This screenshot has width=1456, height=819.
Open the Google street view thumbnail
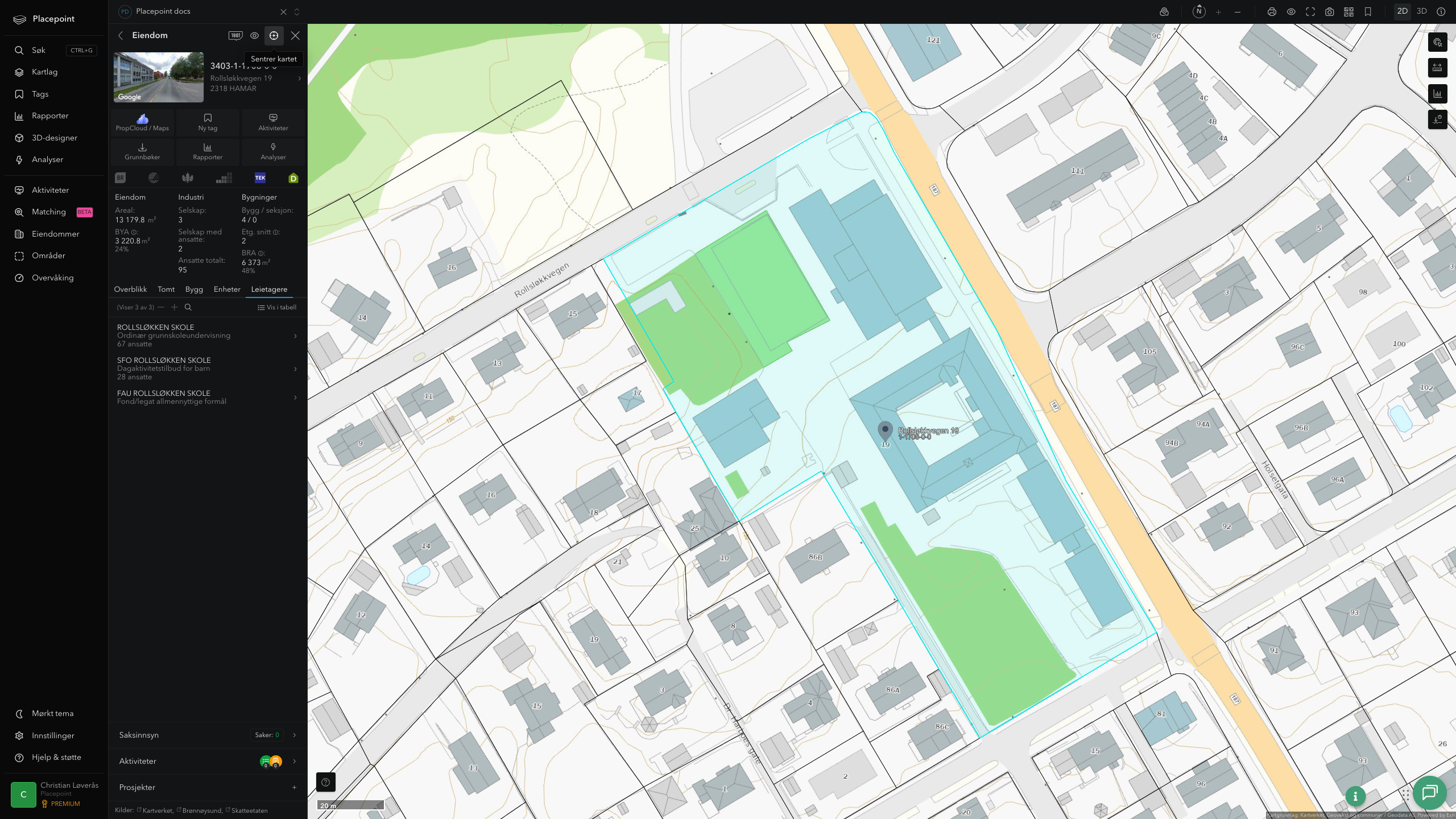[x=159, y=77]
